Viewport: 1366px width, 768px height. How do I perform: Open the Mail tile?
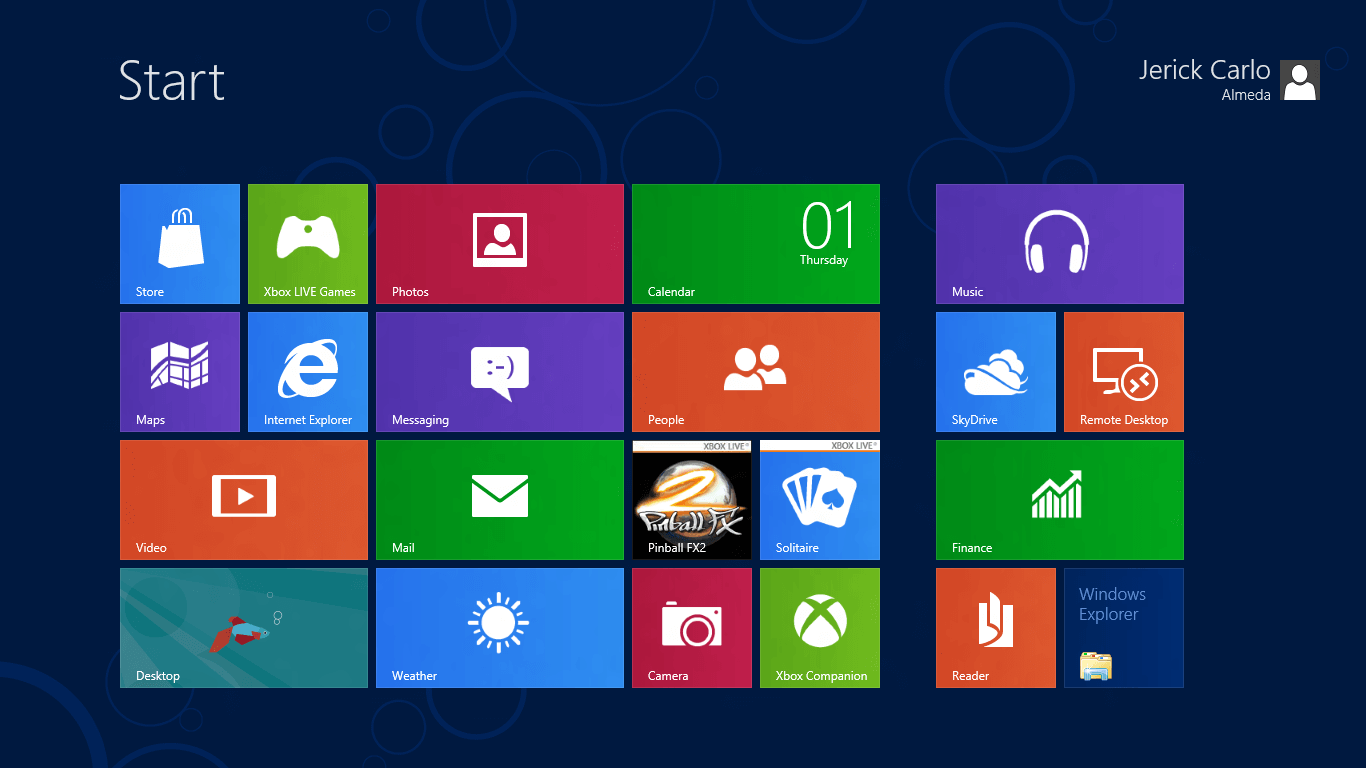pyautogui.click(x=500, y=500)
